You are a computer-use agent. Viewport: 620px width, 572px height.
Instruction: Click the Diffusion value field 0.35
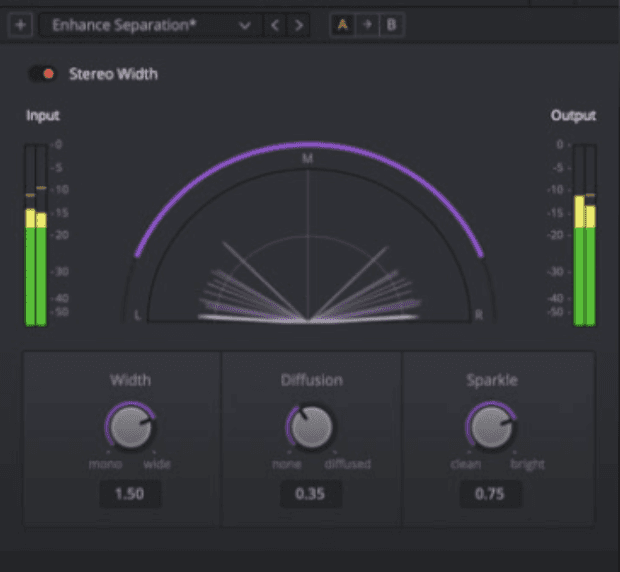311,494
